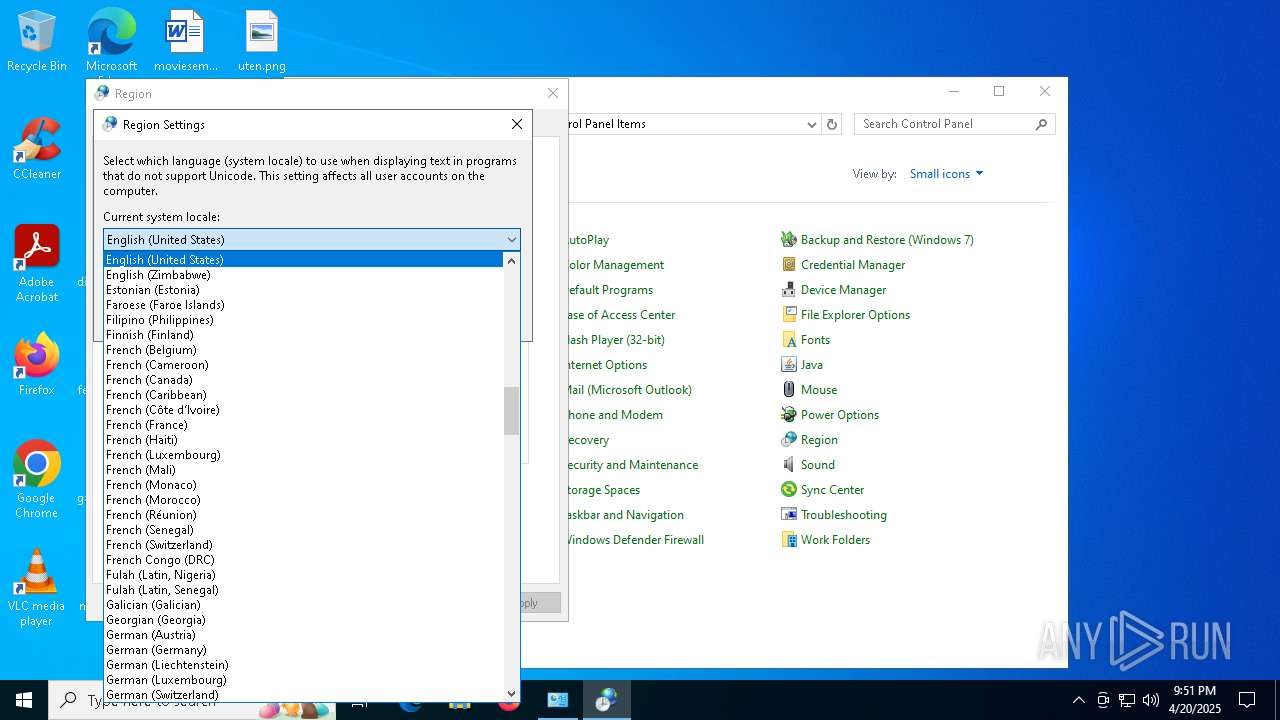Select Filipino (Philippines) locale
Image resolution: width=1280 pixels, height=720 pixels.
303,320
